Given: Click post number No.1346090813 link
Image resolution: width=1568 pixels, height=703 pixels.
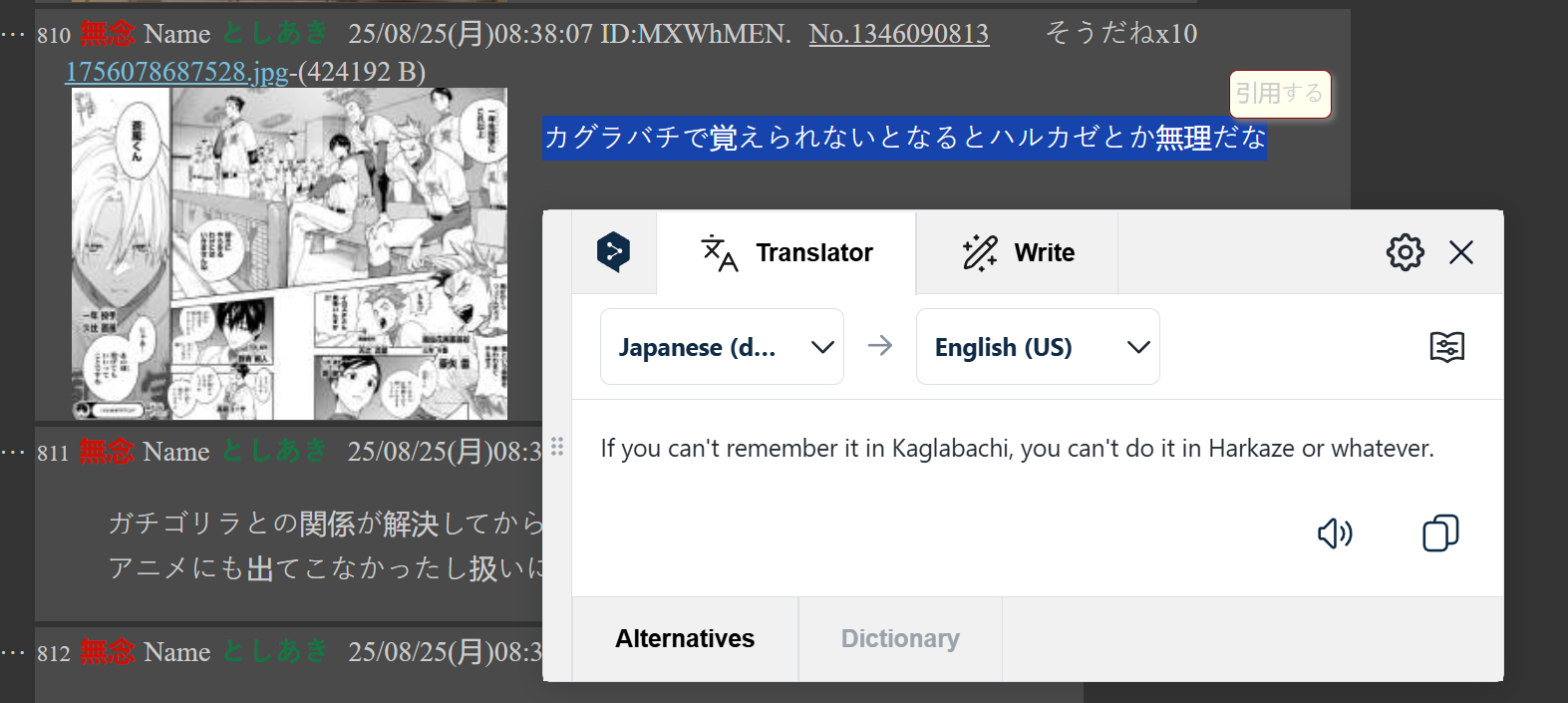Looking at the screenshot, I should (899, 34).
